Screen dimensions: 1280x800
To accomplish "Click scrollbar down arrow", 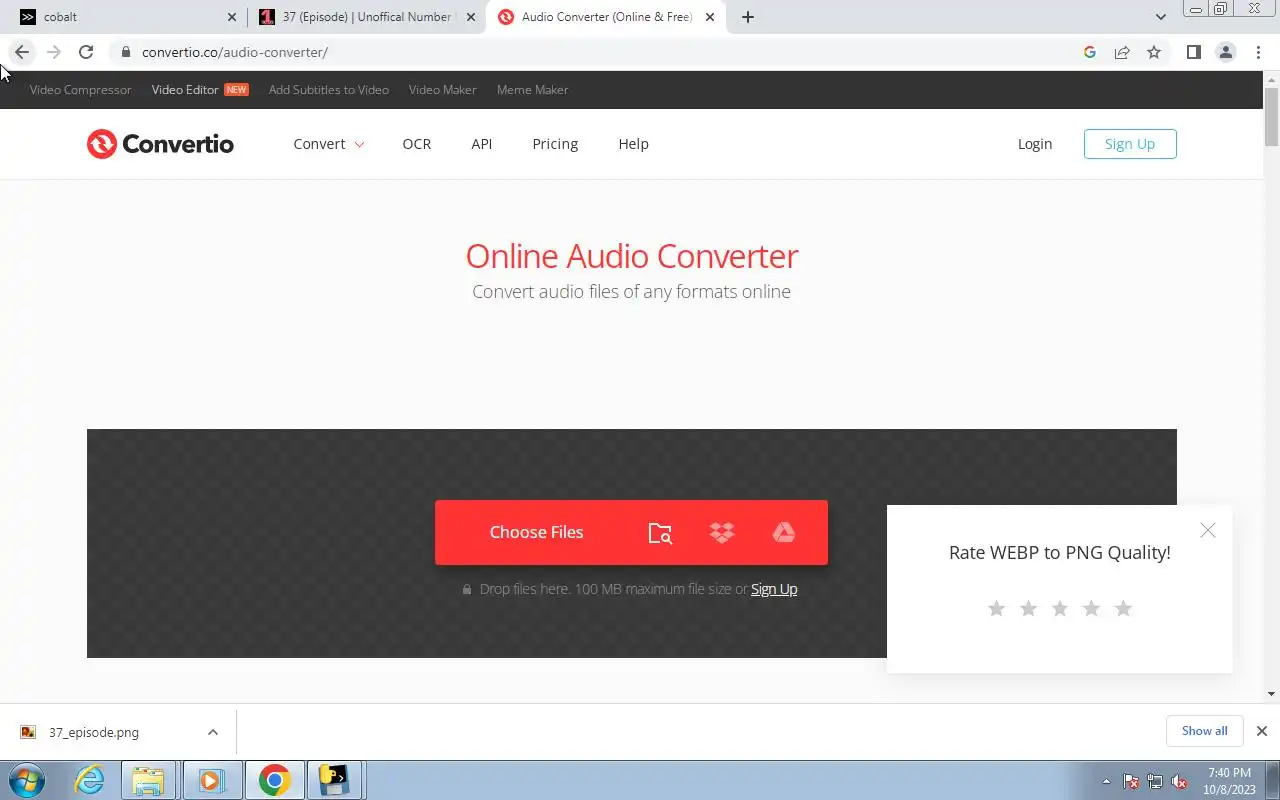I will point(1271,694).
